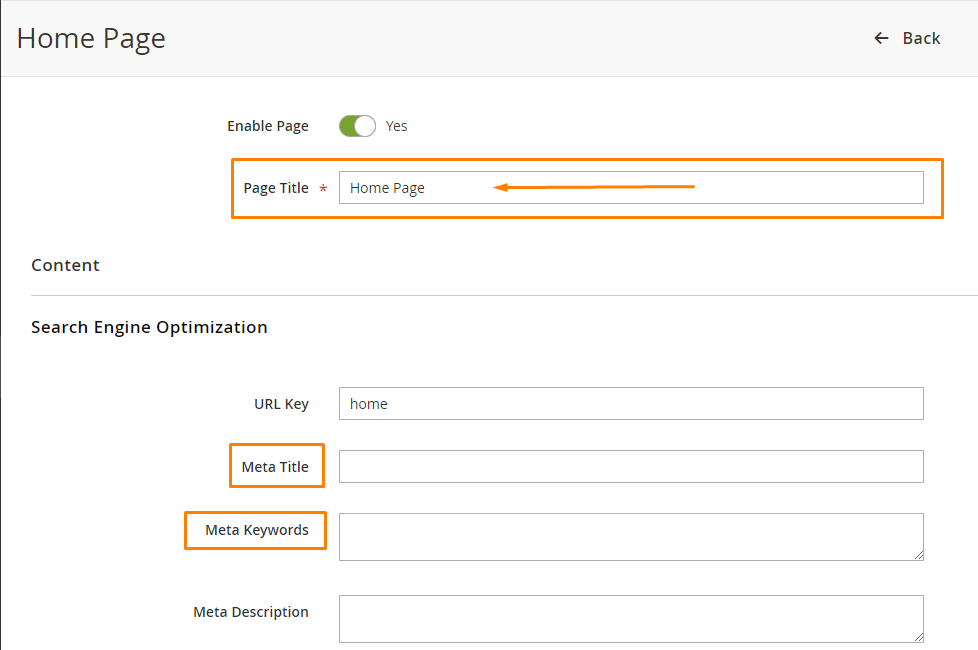This screenshot has width=978, height=650.
Task: Go back using the Back button
Action: 907,39
